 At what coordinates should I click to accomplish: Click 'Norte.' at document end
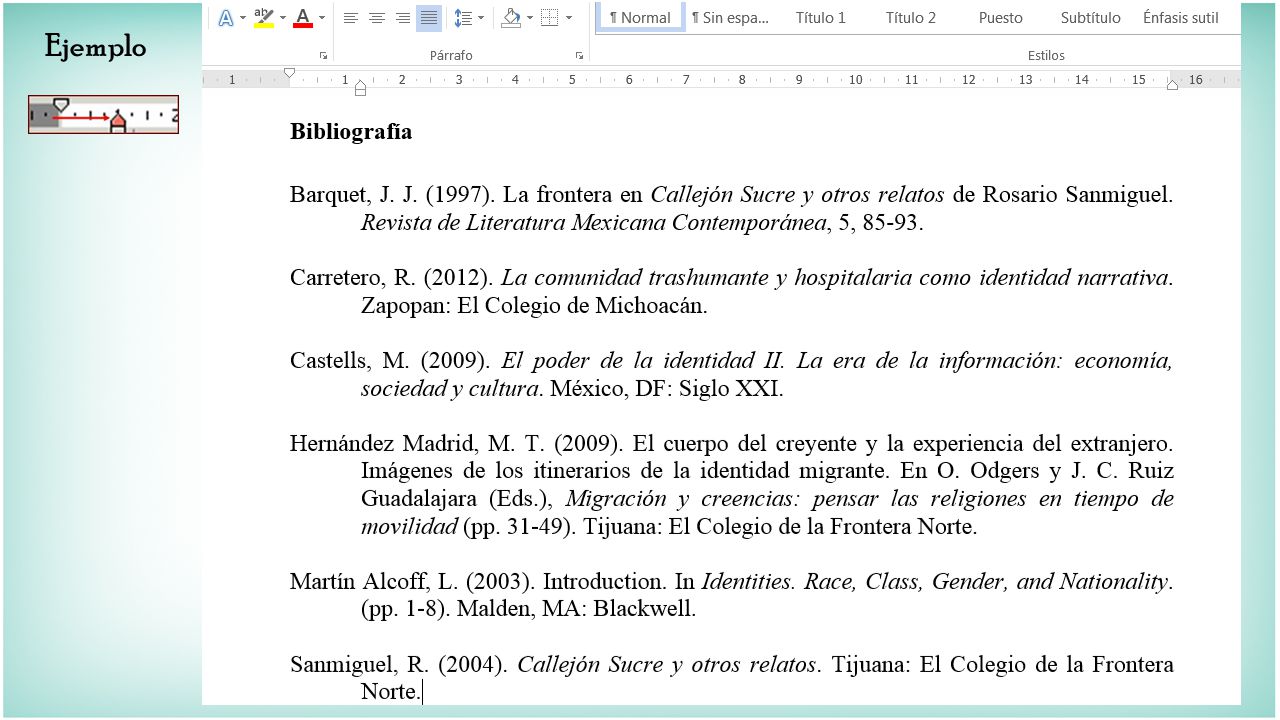tap(391, 691)
